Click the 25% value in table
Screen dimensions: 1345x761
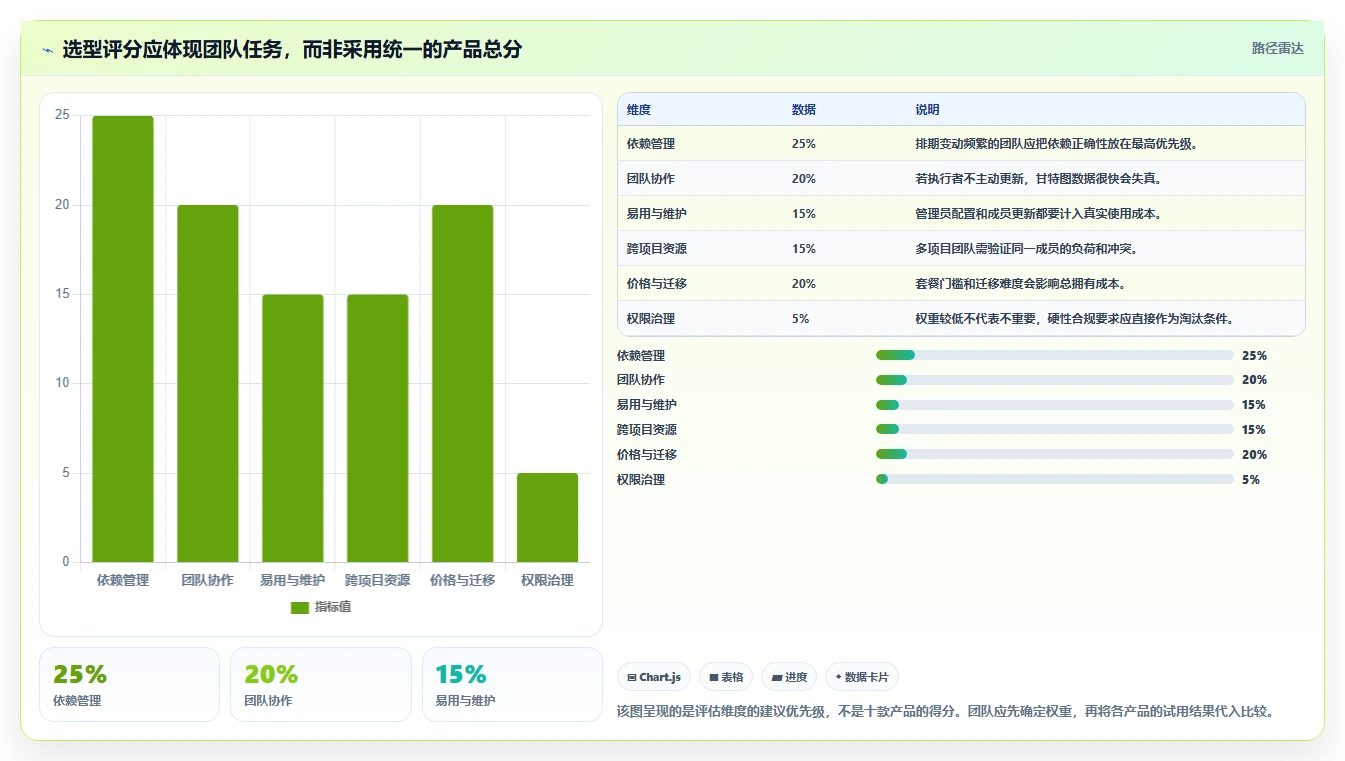803,144
